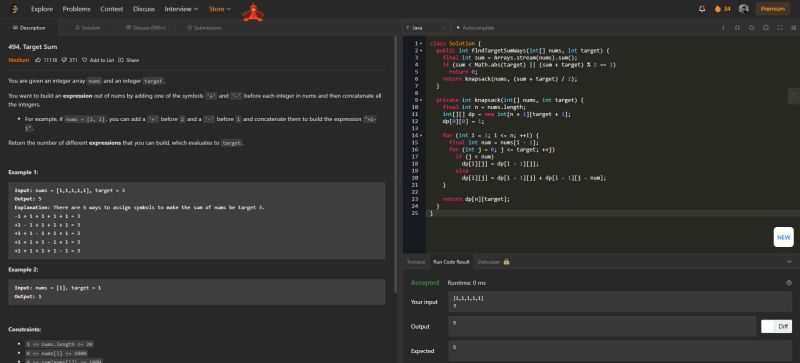
Task: Click the Add to List link
Action: 102,60
